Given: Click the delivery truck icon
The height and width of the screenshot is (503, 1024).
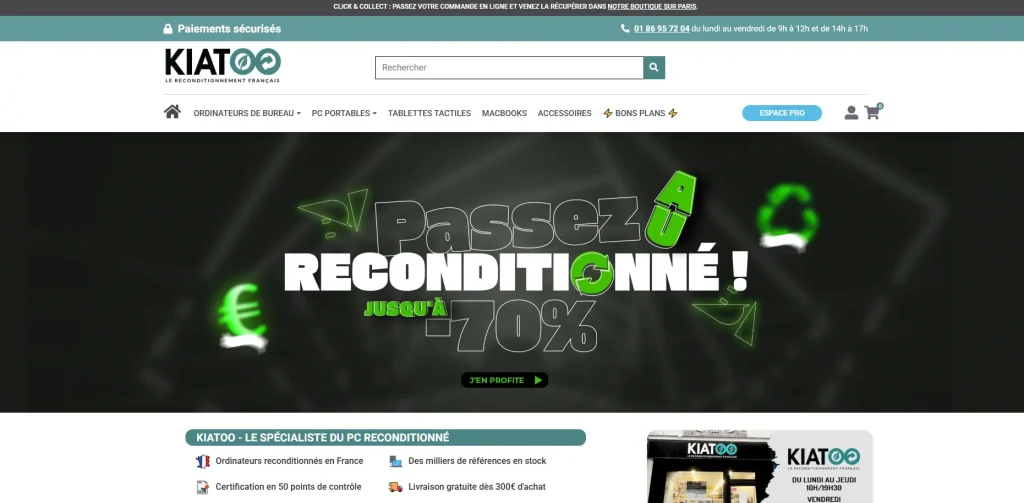Looking at the screenshot, I should 396,487.
